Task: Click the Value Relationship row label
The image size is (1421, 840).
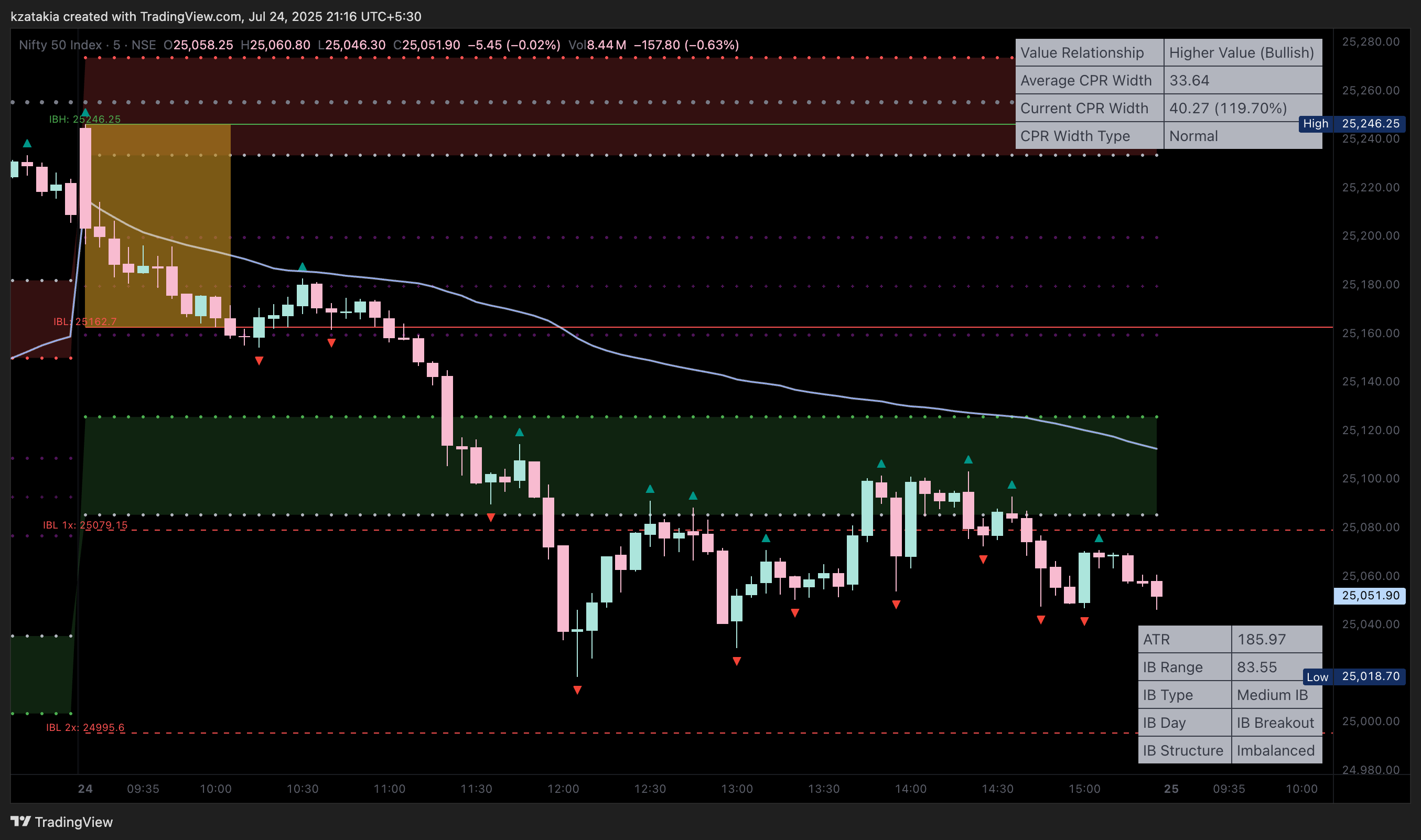Action: coord(1090,52)
